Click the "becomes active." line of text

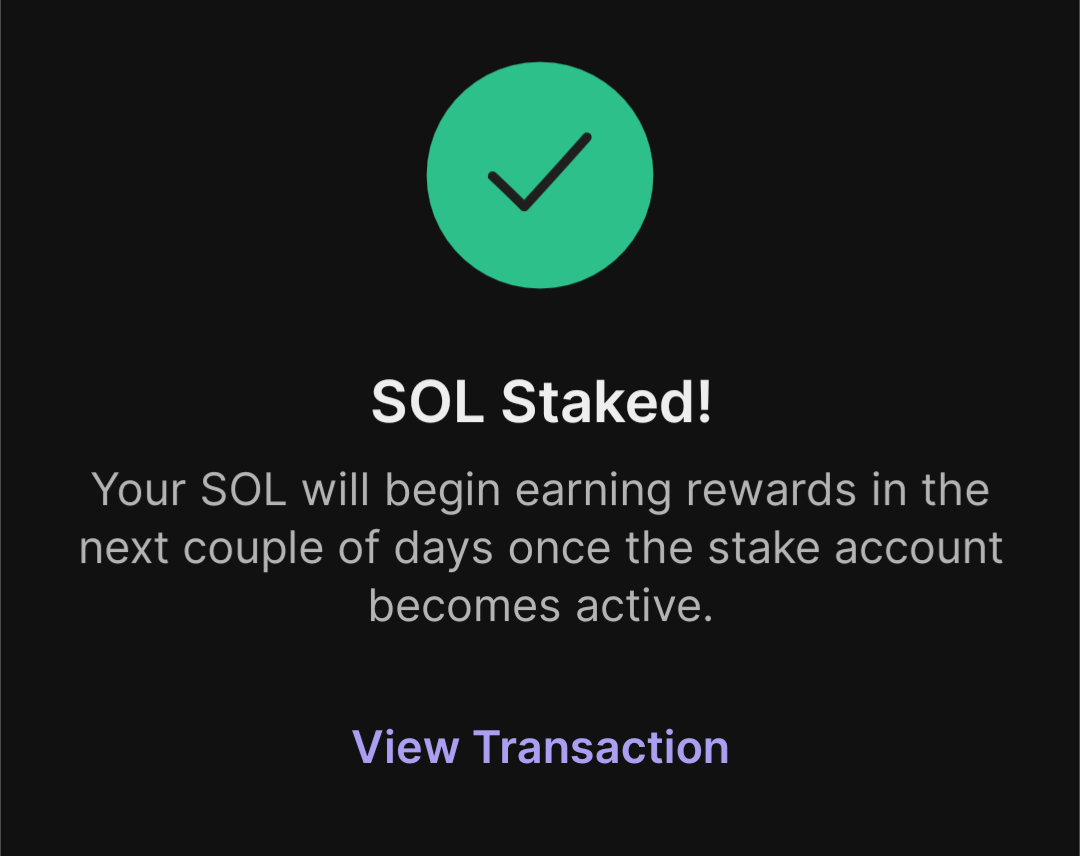[x=540, y=606]
